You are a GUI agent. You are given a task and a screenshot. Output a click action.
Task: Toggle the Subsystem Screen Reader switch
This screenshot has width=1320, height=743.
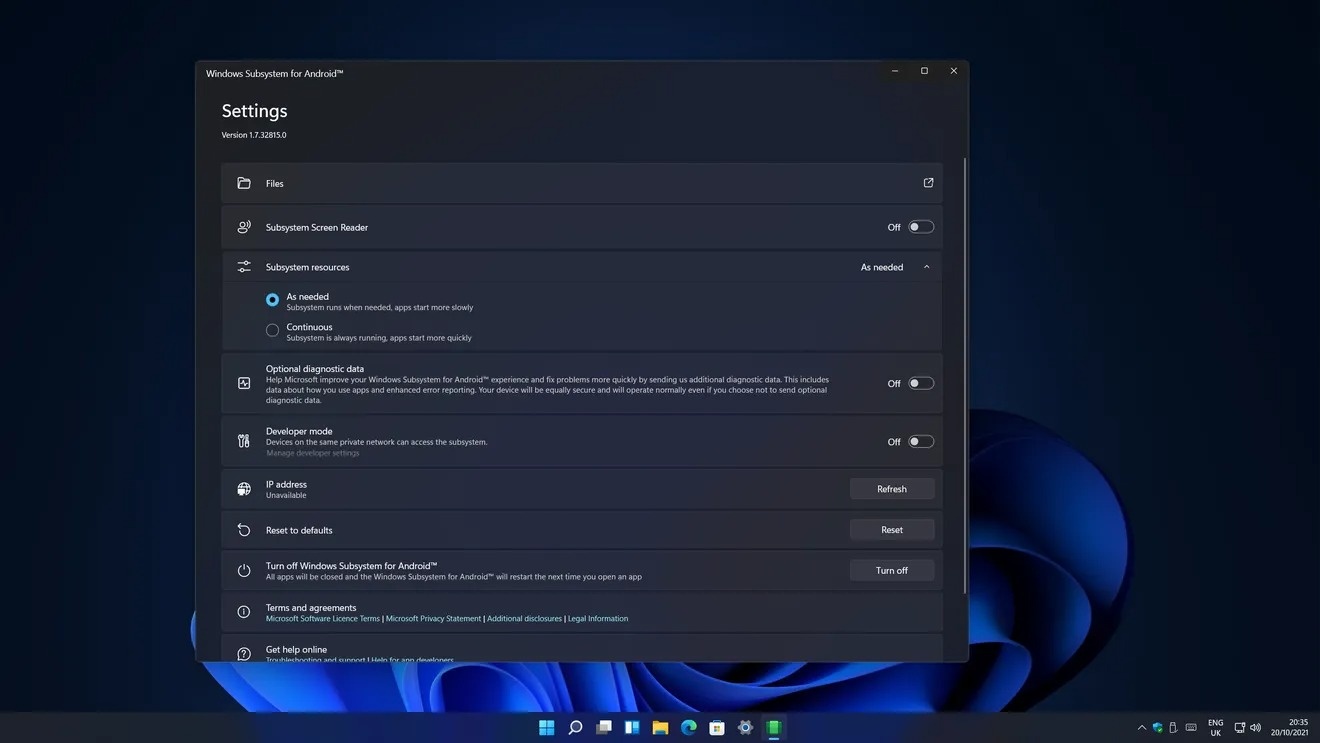tap(919, 226)
